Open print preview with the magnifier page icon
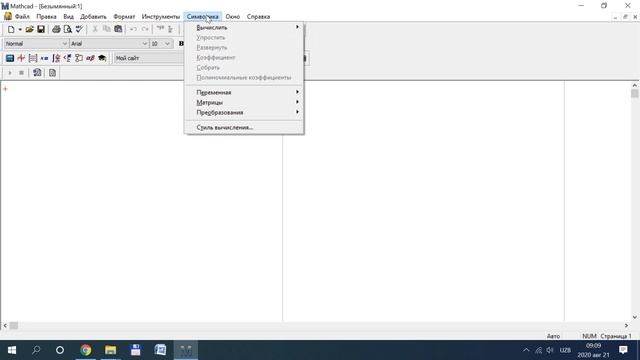Viewport: 640px width, 360px height. coord(67,29)
